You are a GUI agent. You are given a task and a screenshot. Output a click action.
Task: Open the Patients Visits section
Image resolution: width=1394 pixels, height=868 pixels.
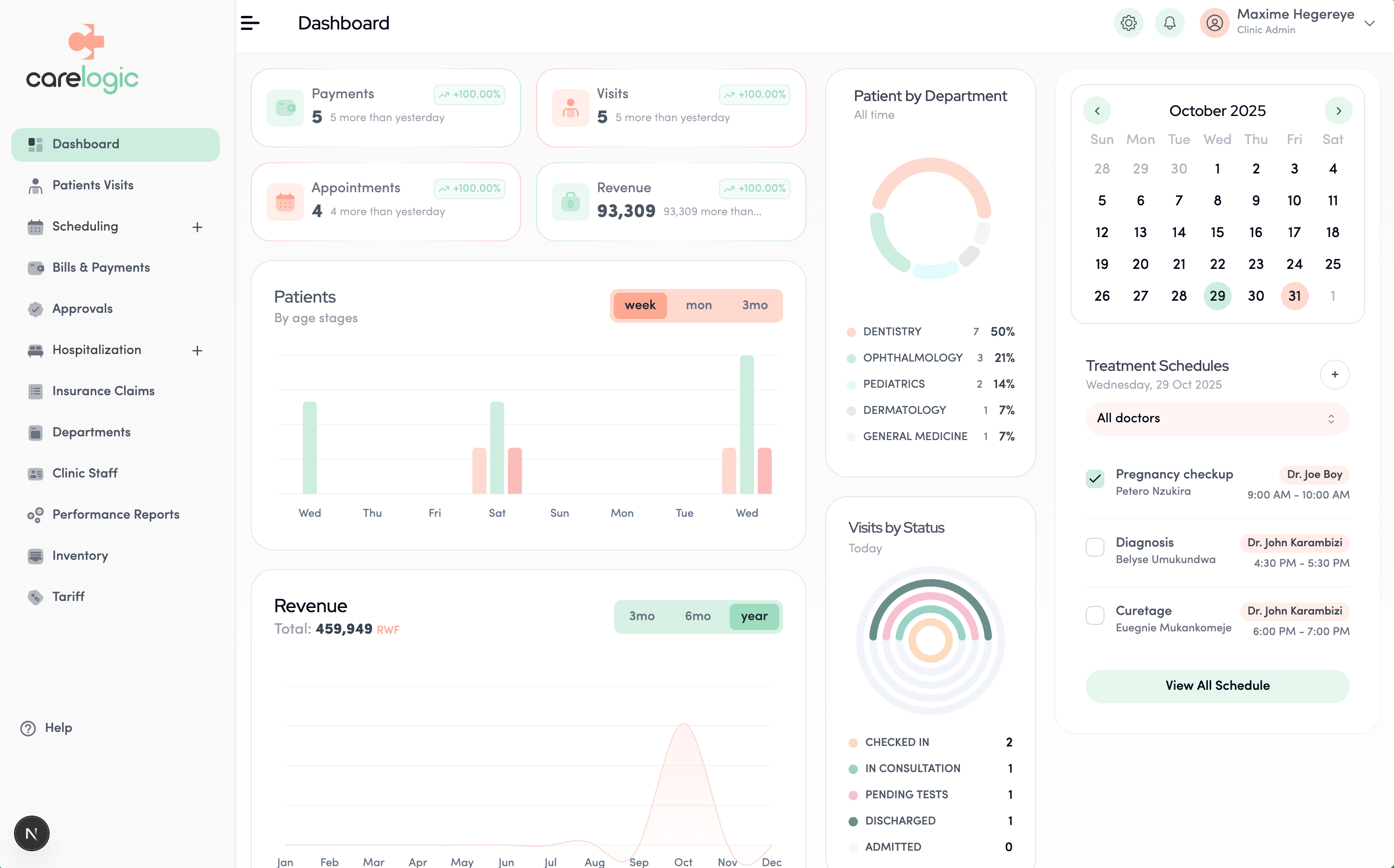pos(93,185)
